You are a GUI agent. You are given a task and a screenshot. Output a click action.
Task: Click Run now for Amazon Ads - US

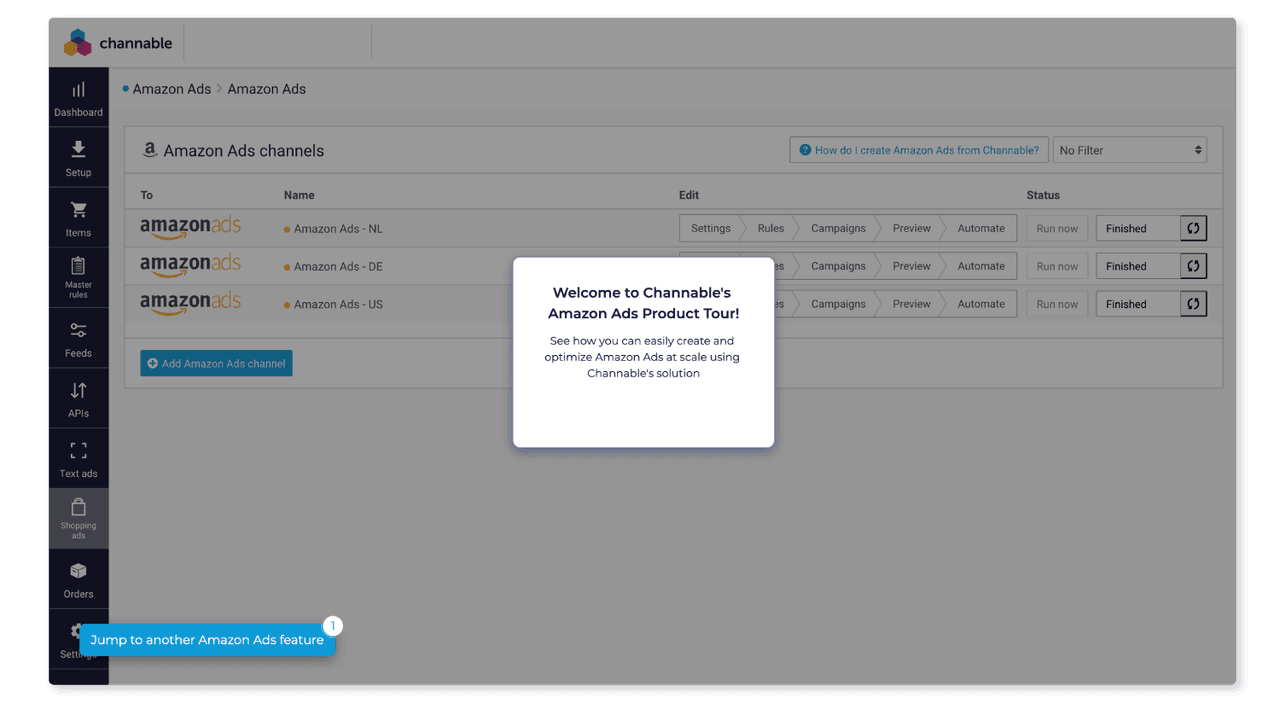point(1057,304)
